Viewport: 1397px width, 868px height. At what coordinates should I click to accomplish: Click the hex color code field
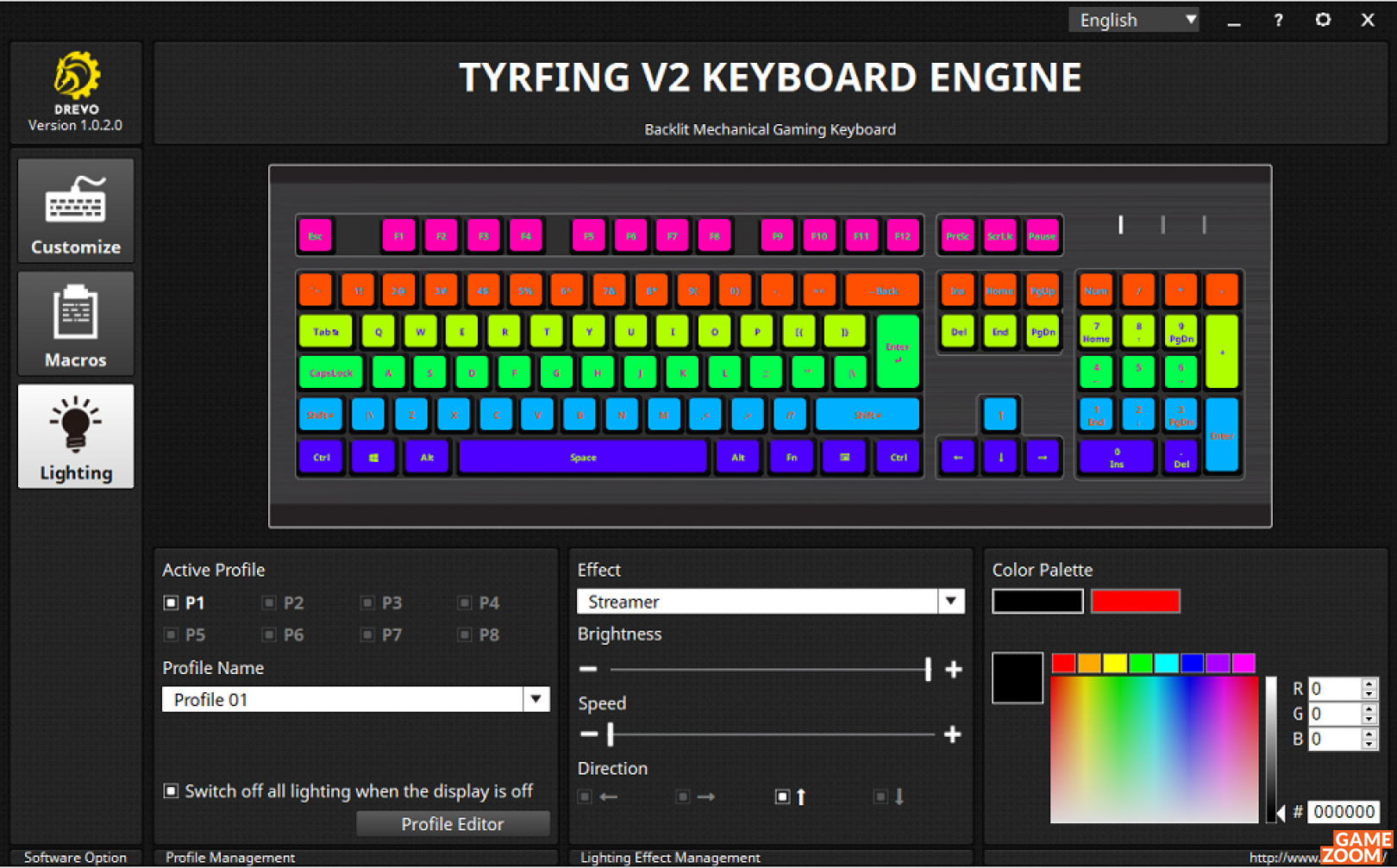click(1344, 812)
